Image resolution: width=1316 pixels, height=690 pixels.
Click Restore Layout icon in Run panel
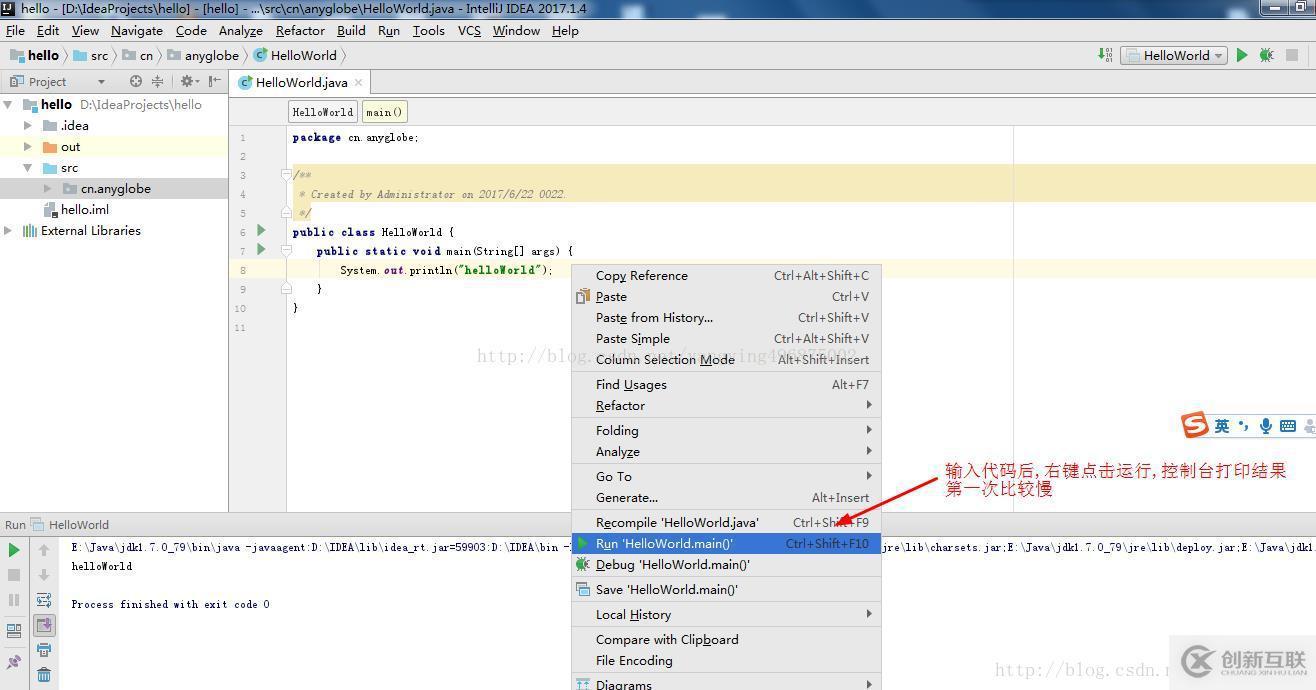click(14, 631)
